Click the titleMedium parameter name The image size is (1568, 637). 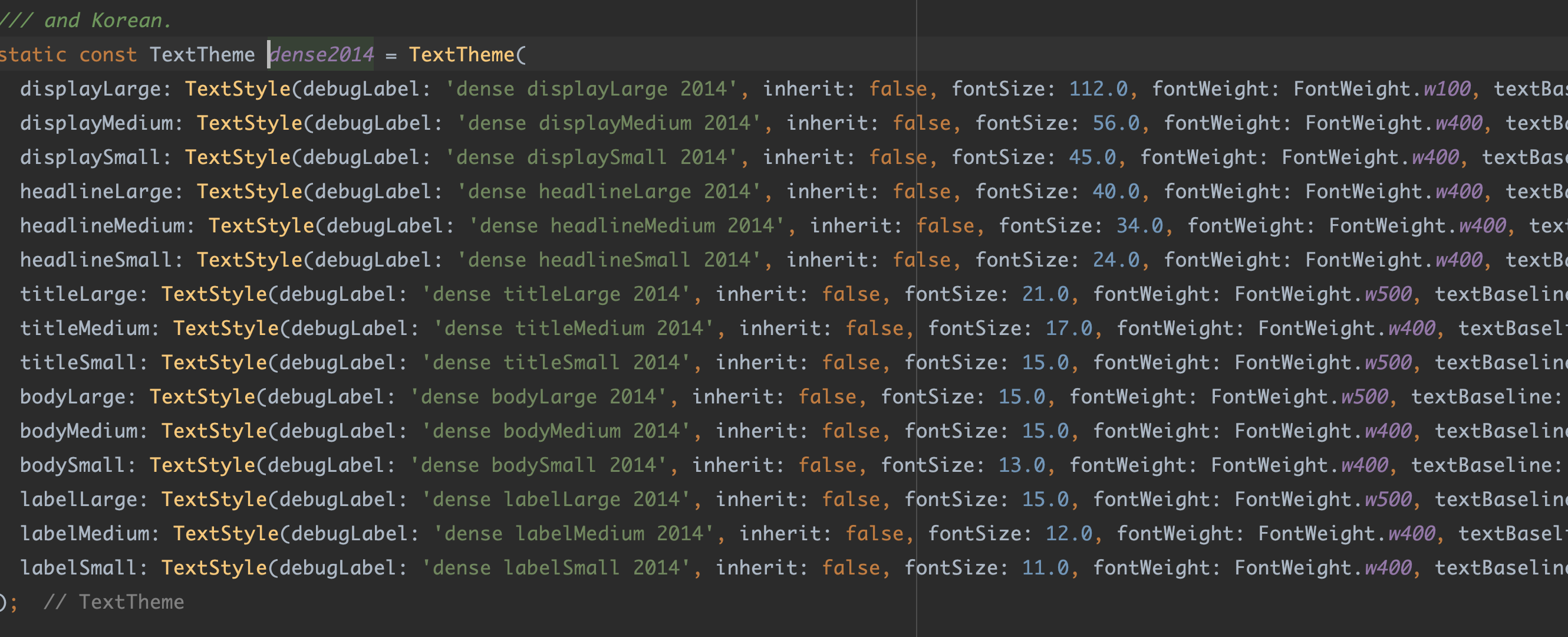84,329
